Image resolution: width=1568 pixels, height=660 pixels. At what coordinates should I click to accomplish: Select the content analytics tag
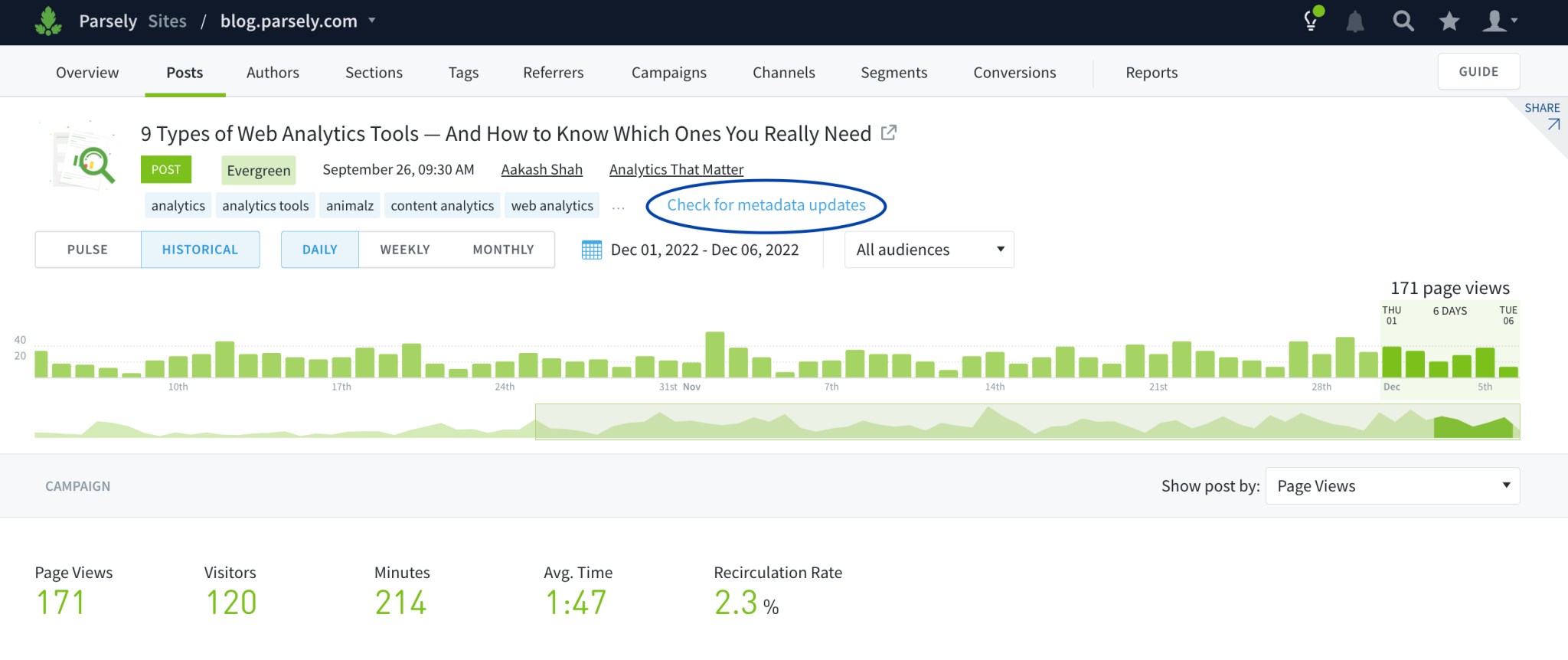(443, 205)
